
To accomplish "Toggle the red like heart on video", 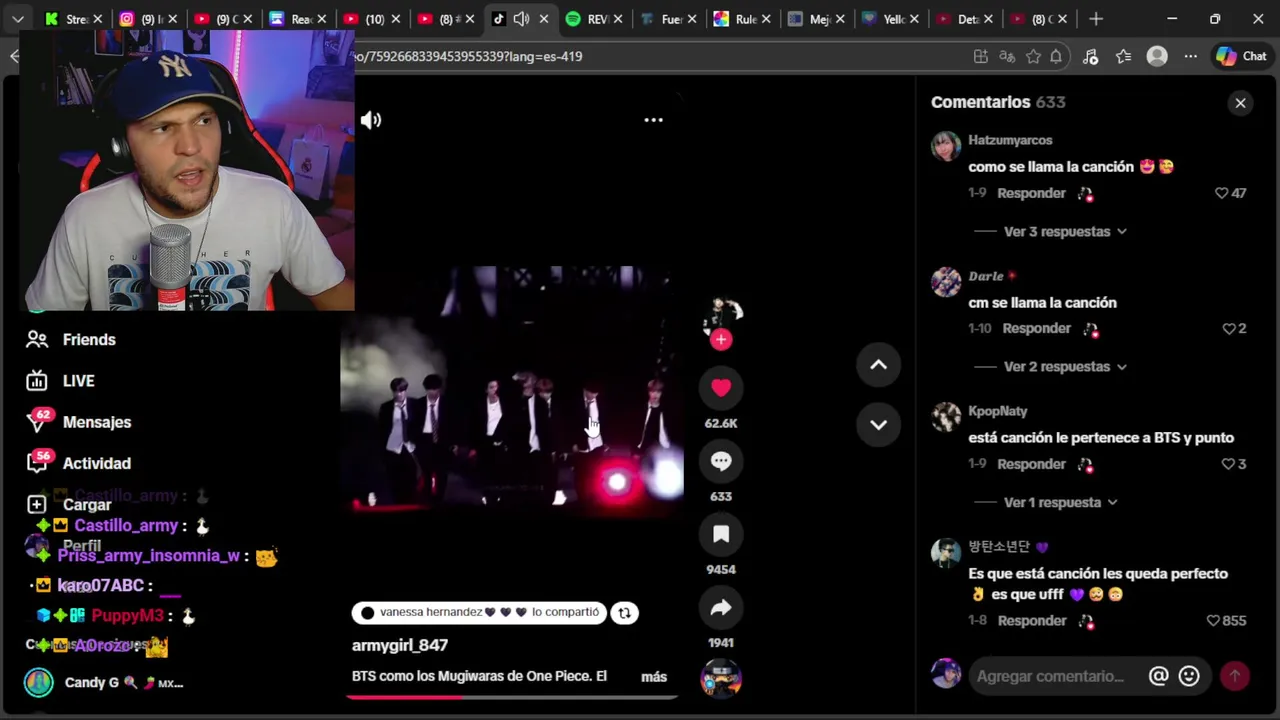I will click(x=721, y=388).
